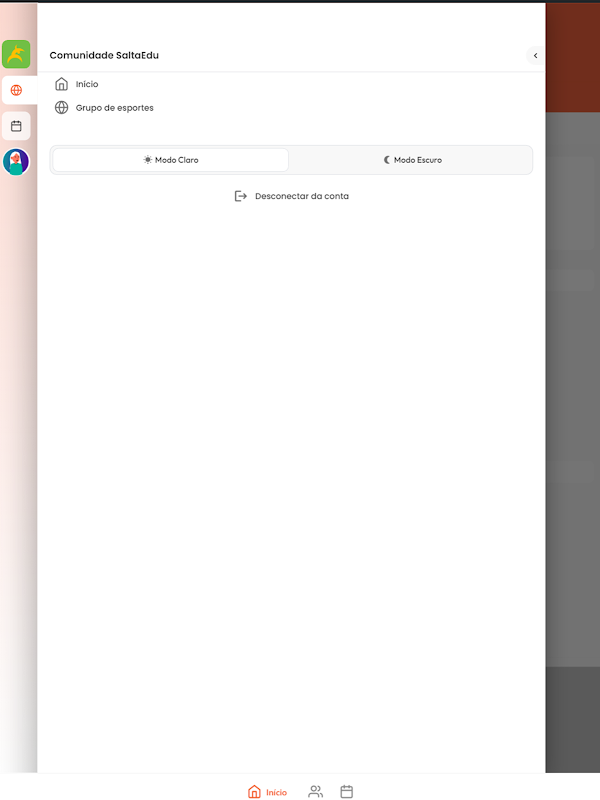Collapse the community panel with the chevron
The image size is (600, 800).
point(535,55)
